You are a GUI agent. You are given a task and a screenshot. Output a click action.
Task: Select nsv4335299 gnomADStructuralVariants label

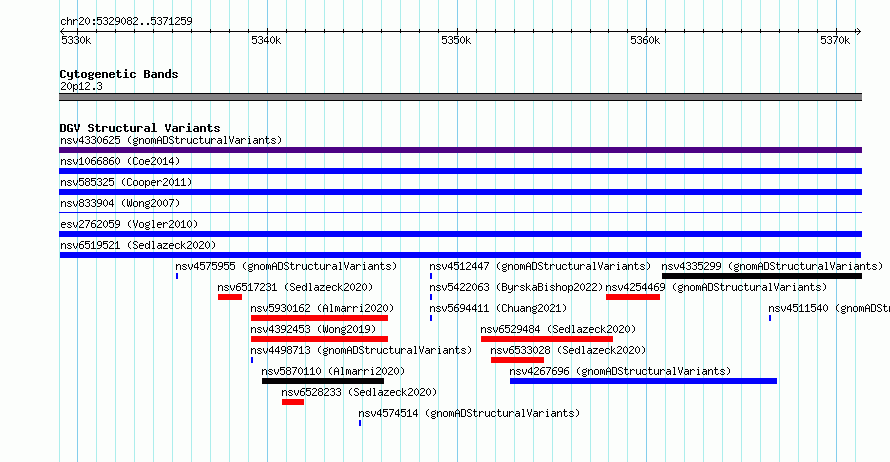click(x=773, y=266)
